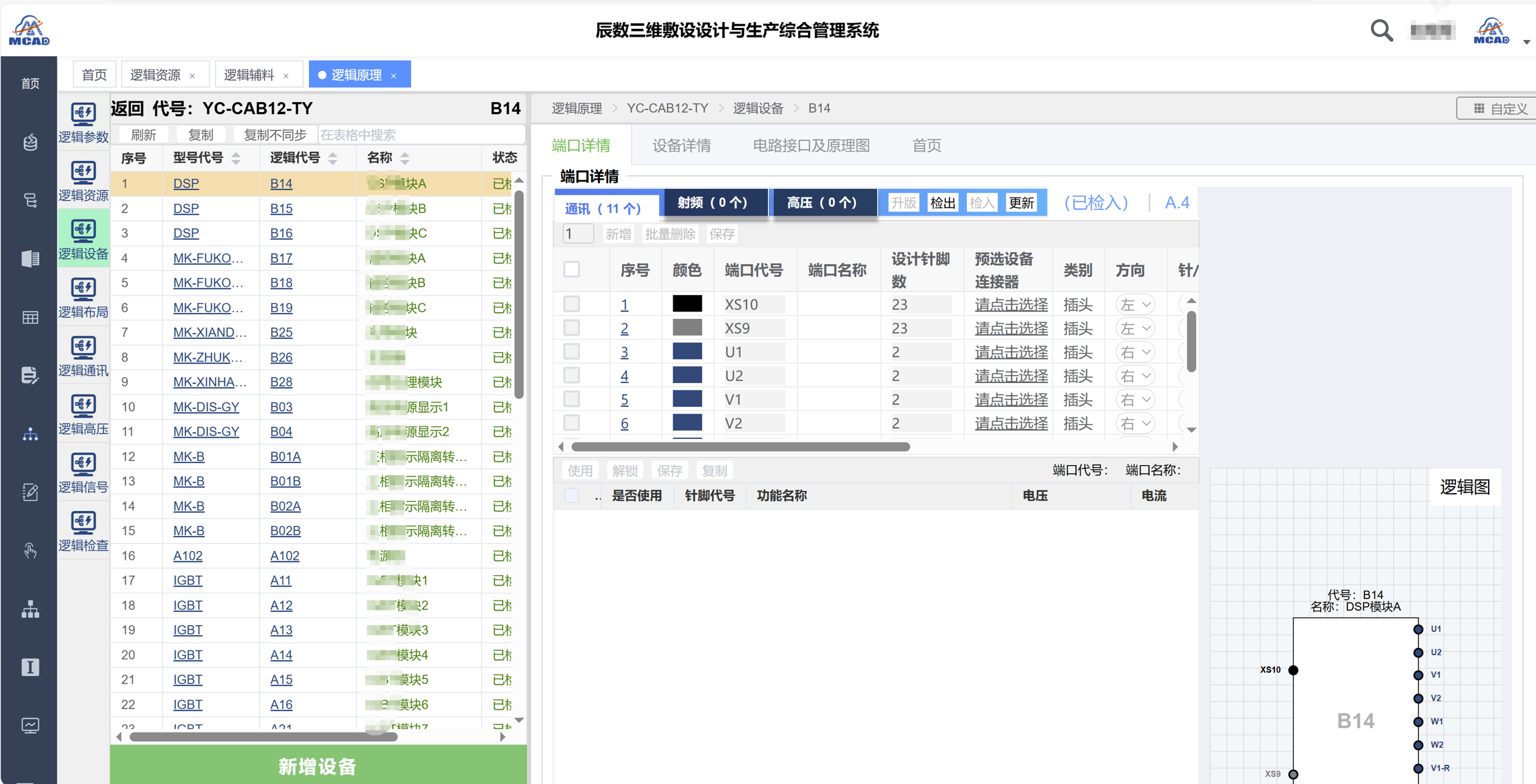Image resolution: width=1536 pixels, height=784 pixels.
Task: Sort by 型号代号 column arrows
Action: (236, 158)
